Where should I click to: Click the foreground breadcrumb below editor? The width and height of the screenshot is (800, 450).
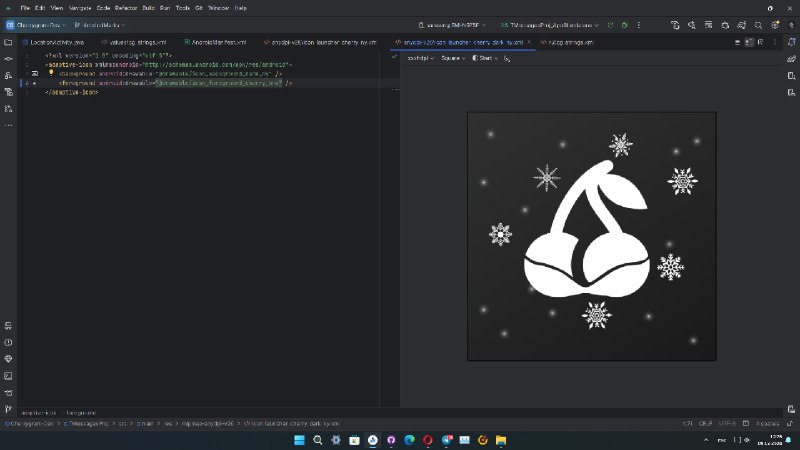coord(81,413)
